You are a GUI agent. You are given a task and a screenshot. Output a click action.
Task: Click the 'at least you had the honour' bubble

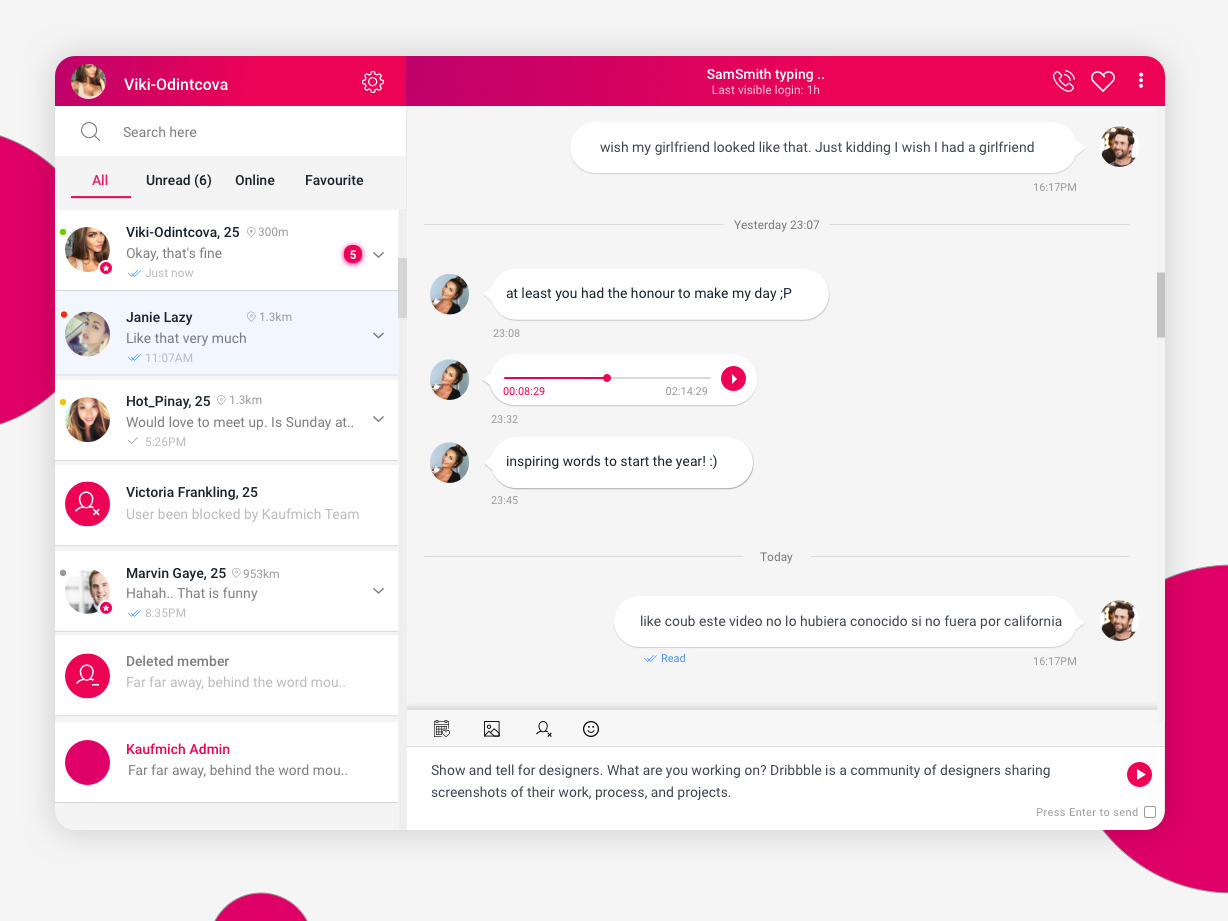tap(659, 294)
